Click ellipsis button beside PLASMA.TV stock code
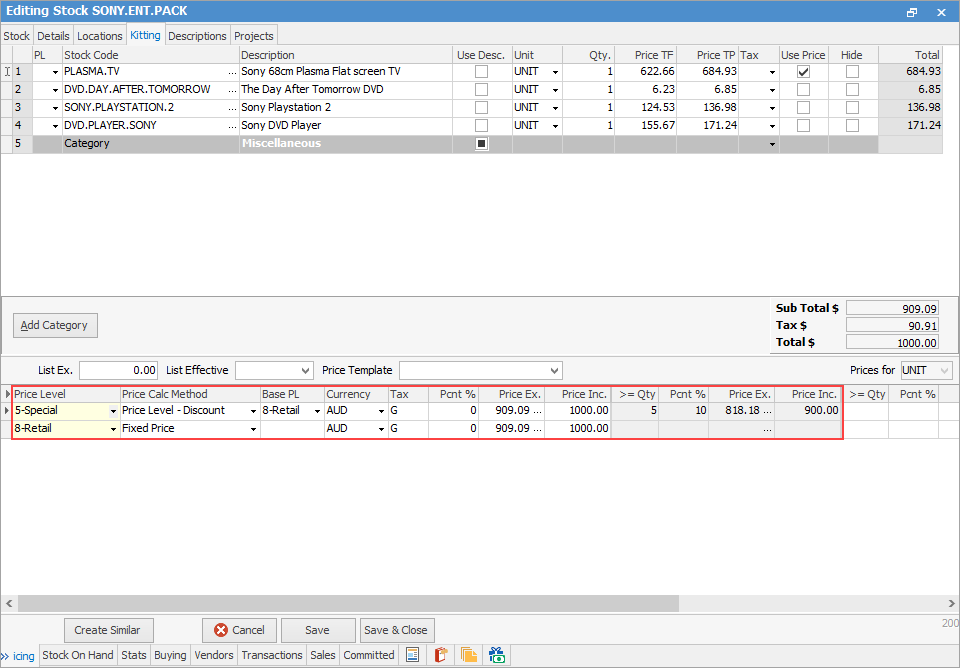This screenshot has width=960, height=668. point(233,72)
